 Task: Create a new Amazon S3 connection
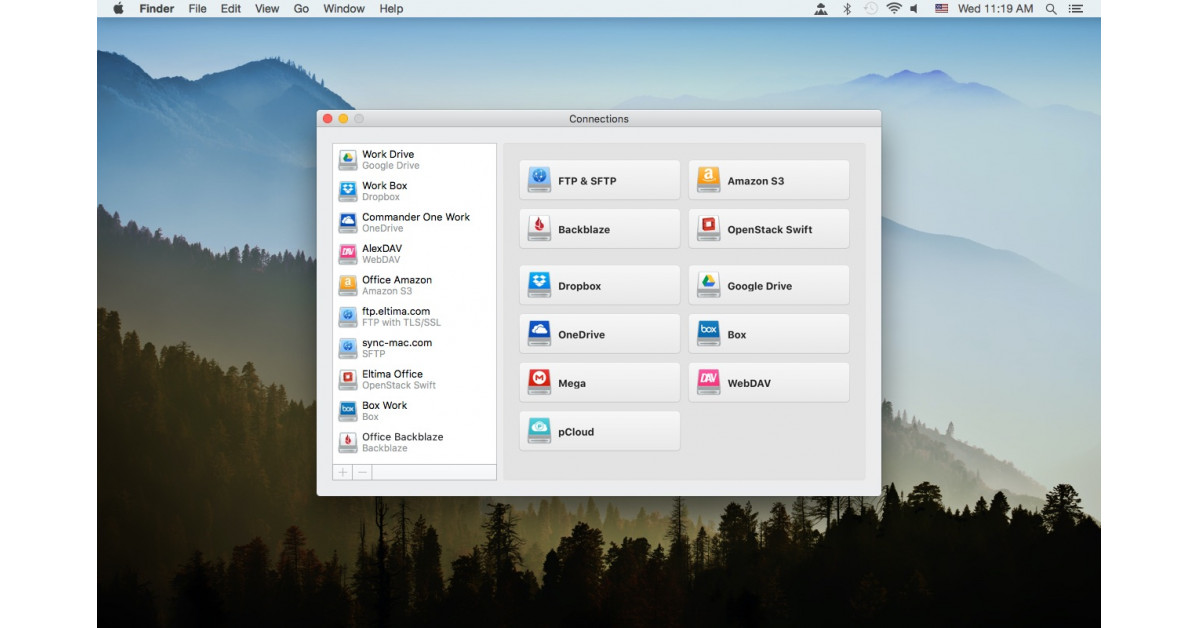pos(769,180)
